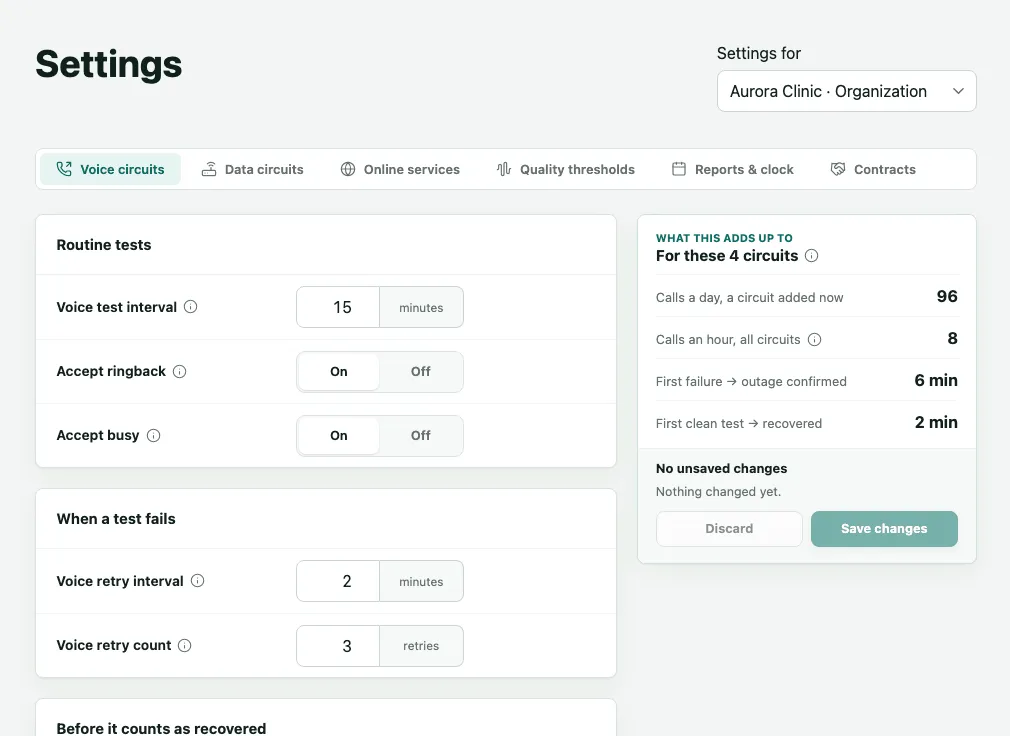The width and height of the screenshot is (1010, 736).
Task: Click the calendar icon beside Reports & clock
Action: tap(679, 169)
